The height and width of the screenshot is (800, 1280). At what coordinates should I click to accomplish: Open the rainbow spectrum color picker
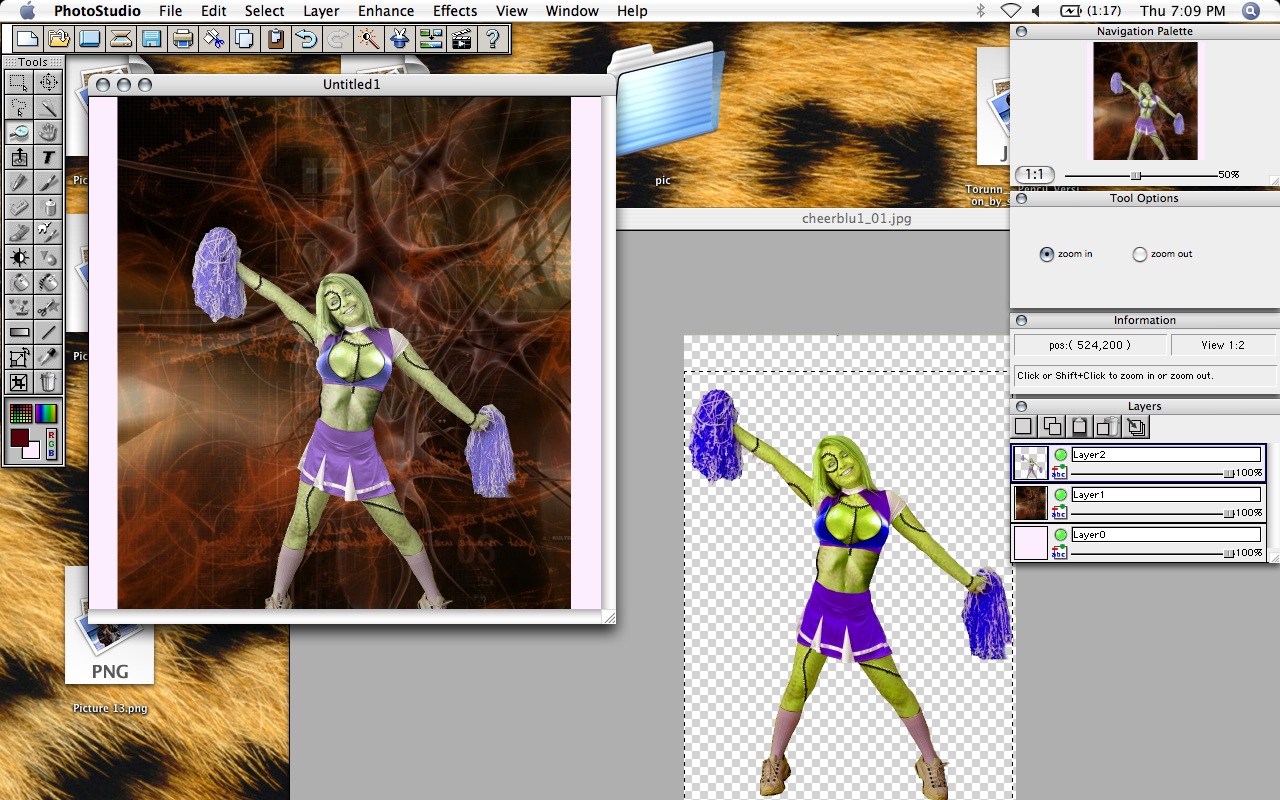click(x=47, y=412)
